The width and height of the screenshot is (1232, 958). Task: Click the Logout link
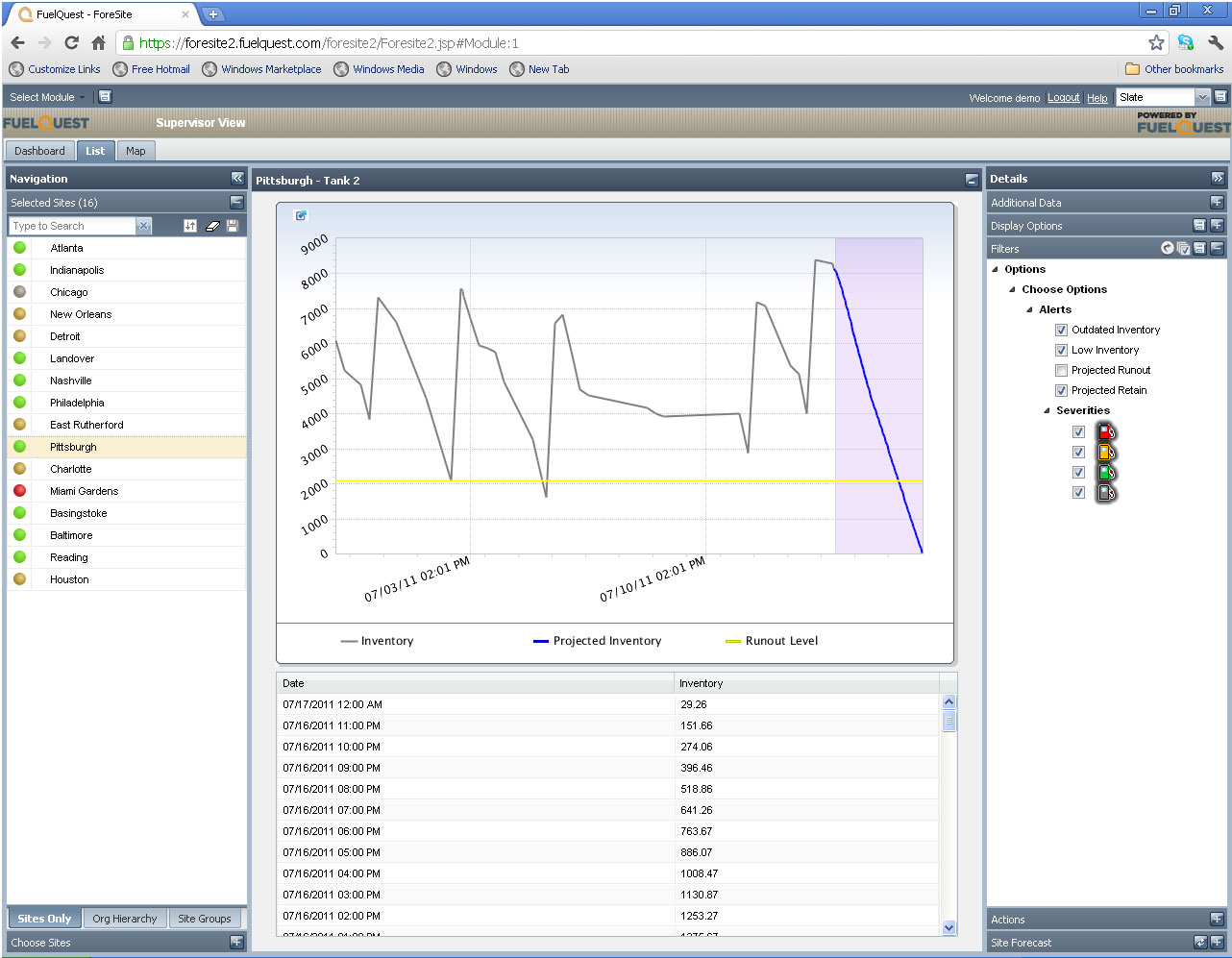[x=1063, y=98]
